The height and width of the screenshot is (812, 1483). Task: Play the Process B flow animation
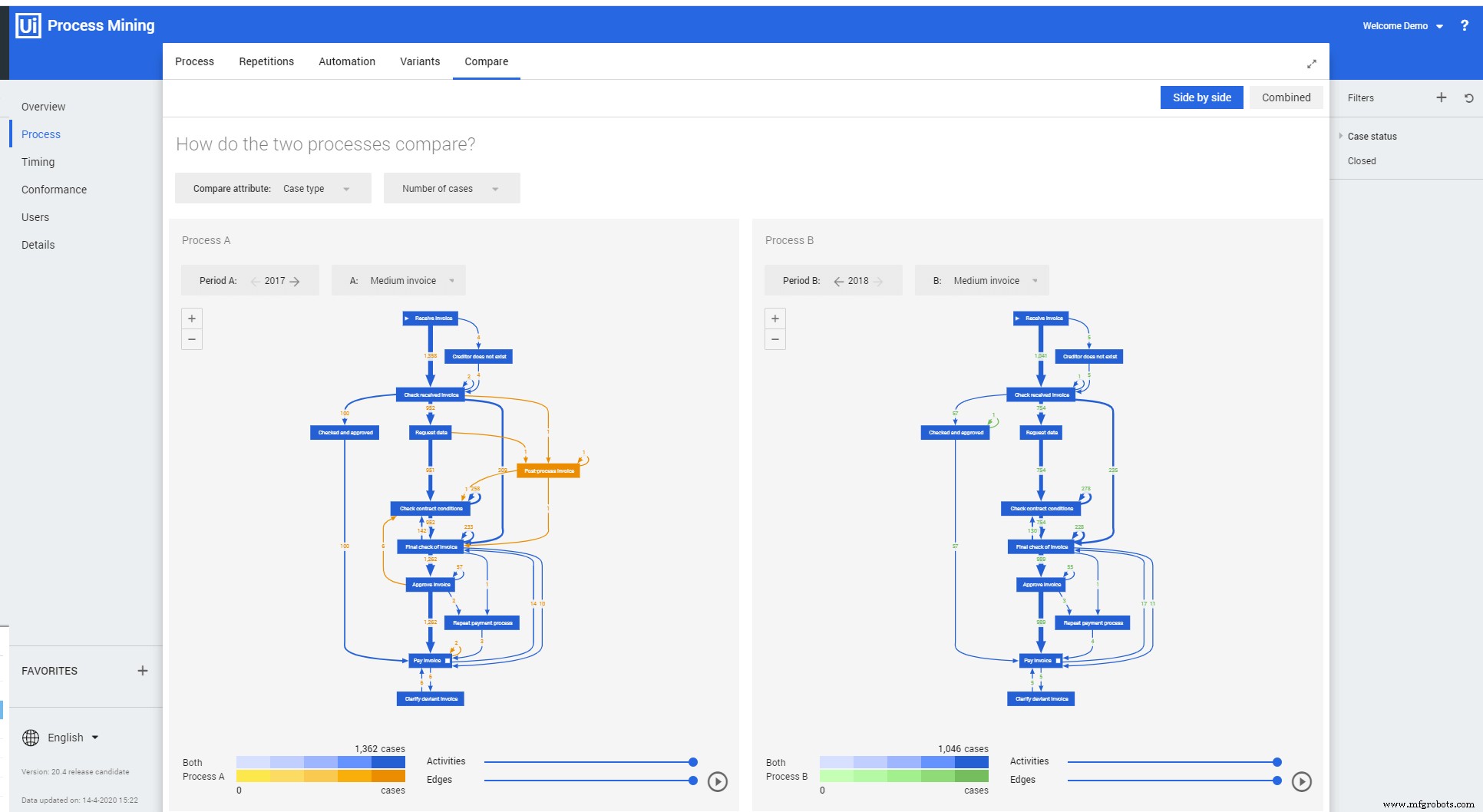click(x=1302, y=782)
